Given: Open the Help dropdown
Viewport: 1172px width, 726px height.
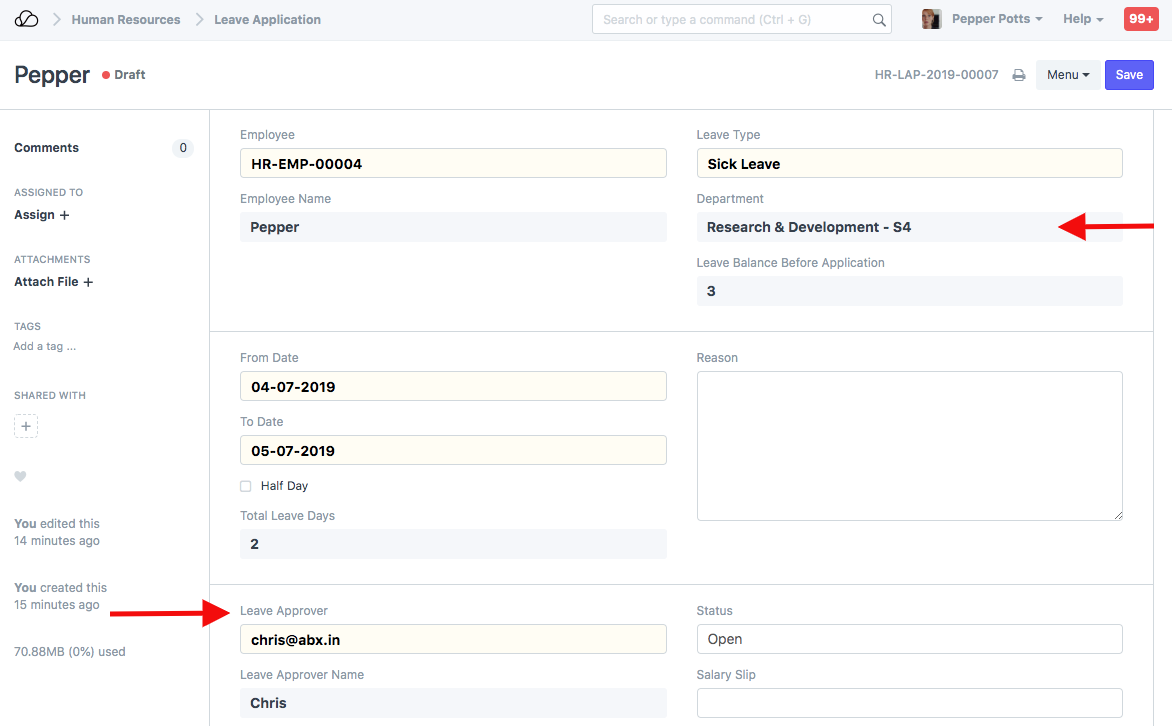Looking at the screenshot, I should (x=1083, y=19).
